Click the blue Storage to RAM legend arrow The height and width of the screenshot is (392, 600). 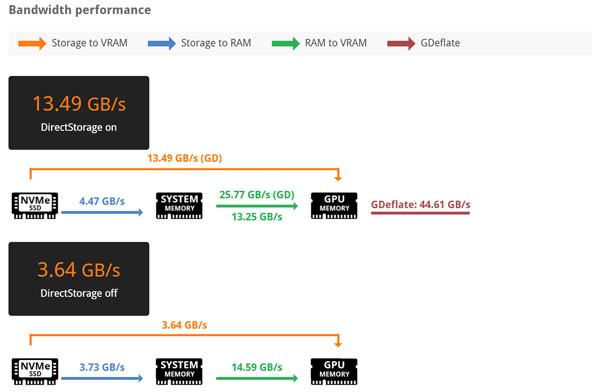tap(162, 43)
